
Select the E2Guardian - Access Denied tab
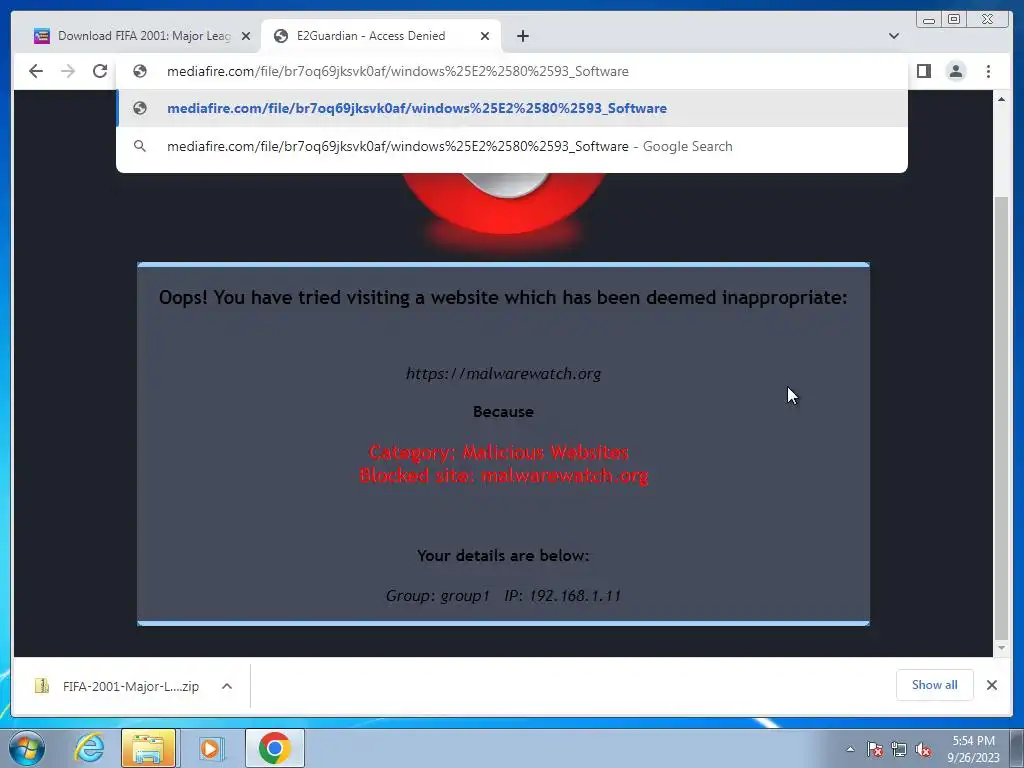381,36
